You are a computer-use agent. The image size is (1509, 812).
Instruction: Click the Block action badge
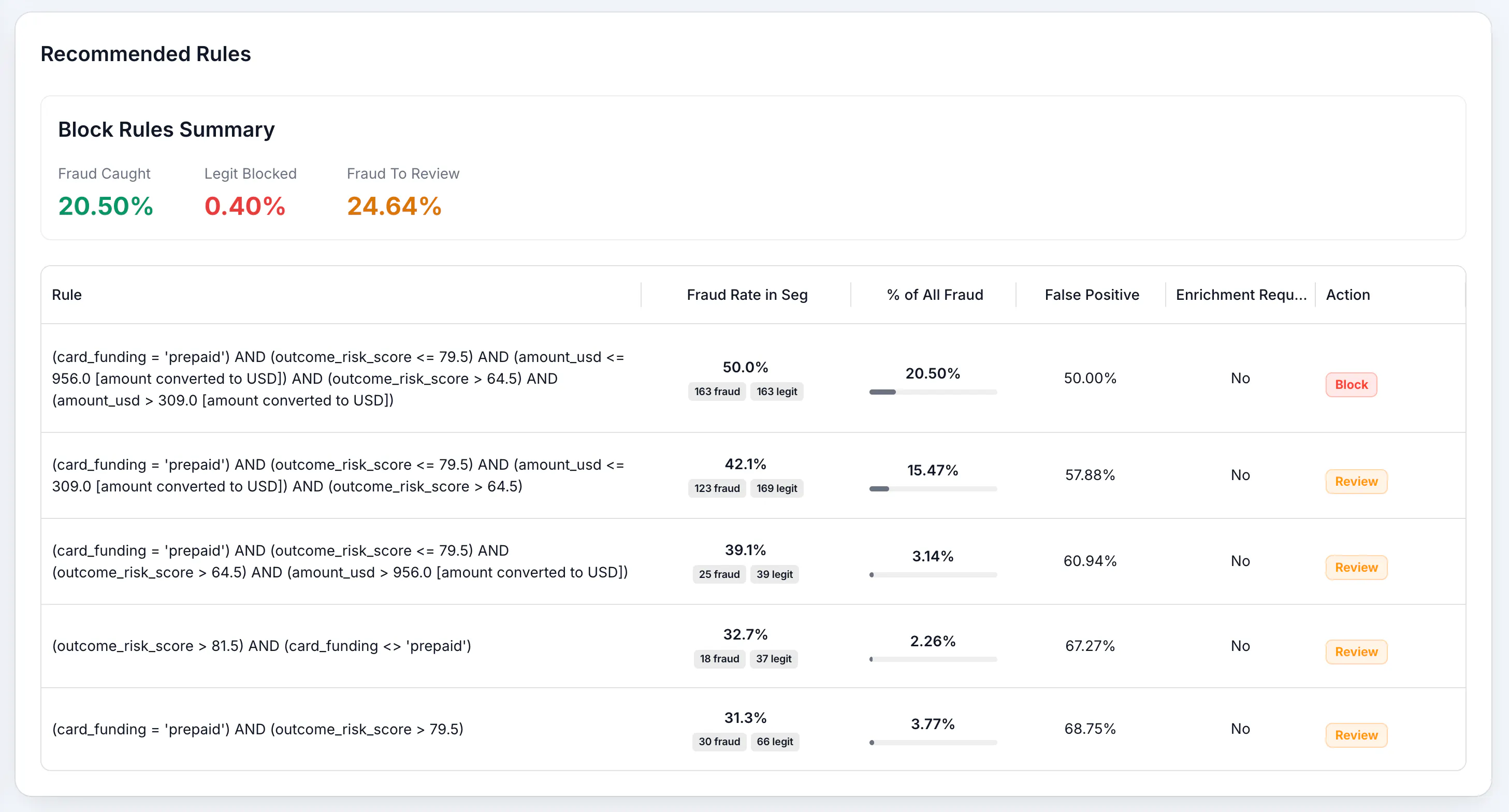click(x=1351, y=385)
